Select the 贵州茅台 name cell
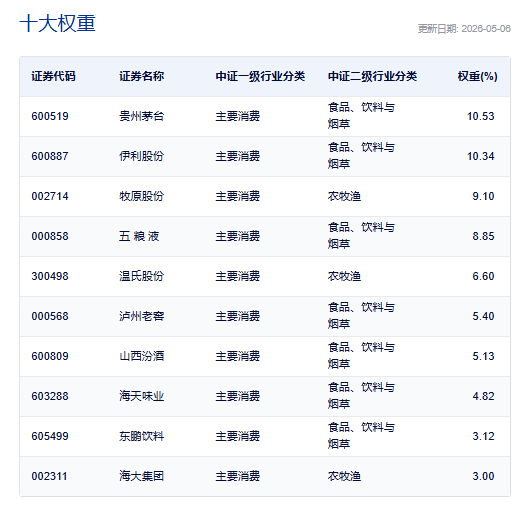526x514 pixels. (142, 116)
